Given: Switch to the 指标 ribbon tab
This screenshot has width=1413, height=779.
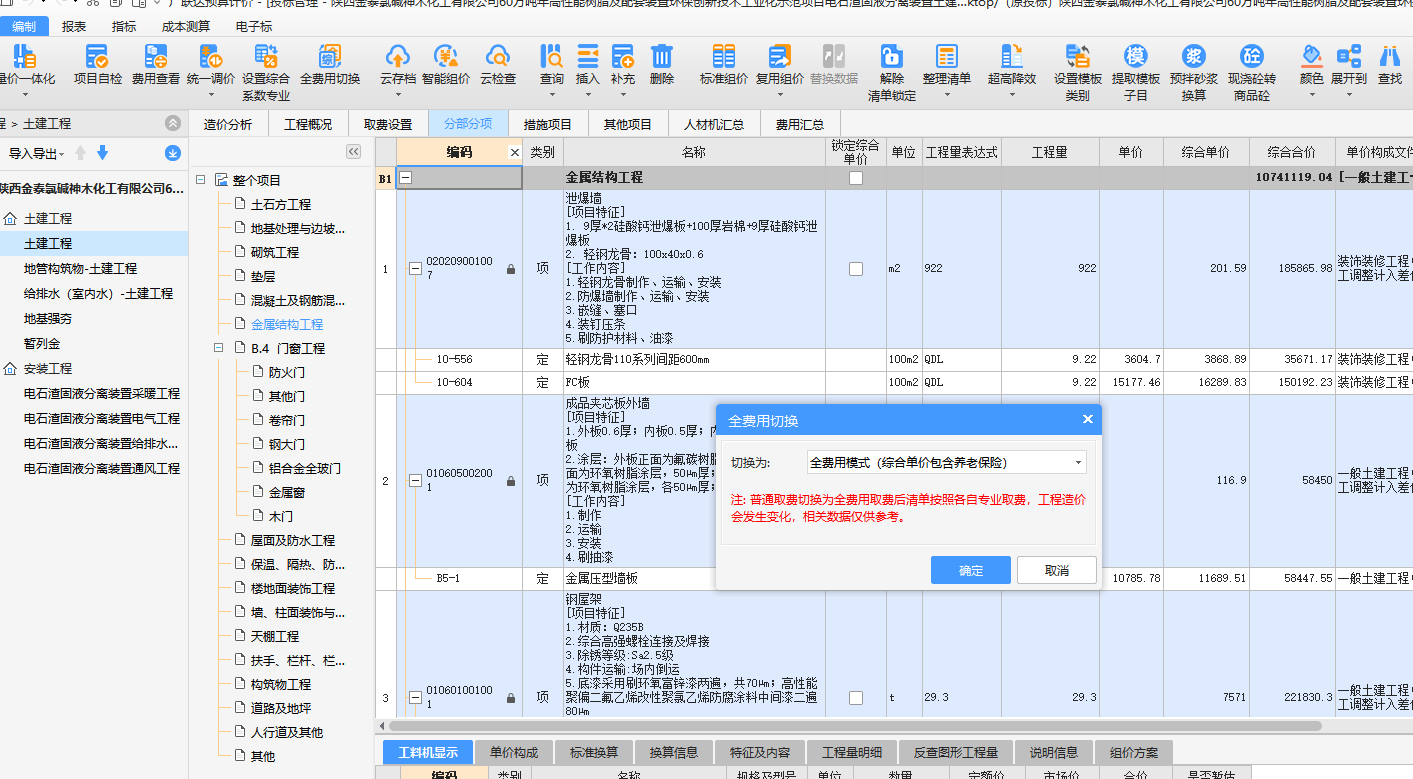Looking at the screenshot, I should [x=124, y=27].
